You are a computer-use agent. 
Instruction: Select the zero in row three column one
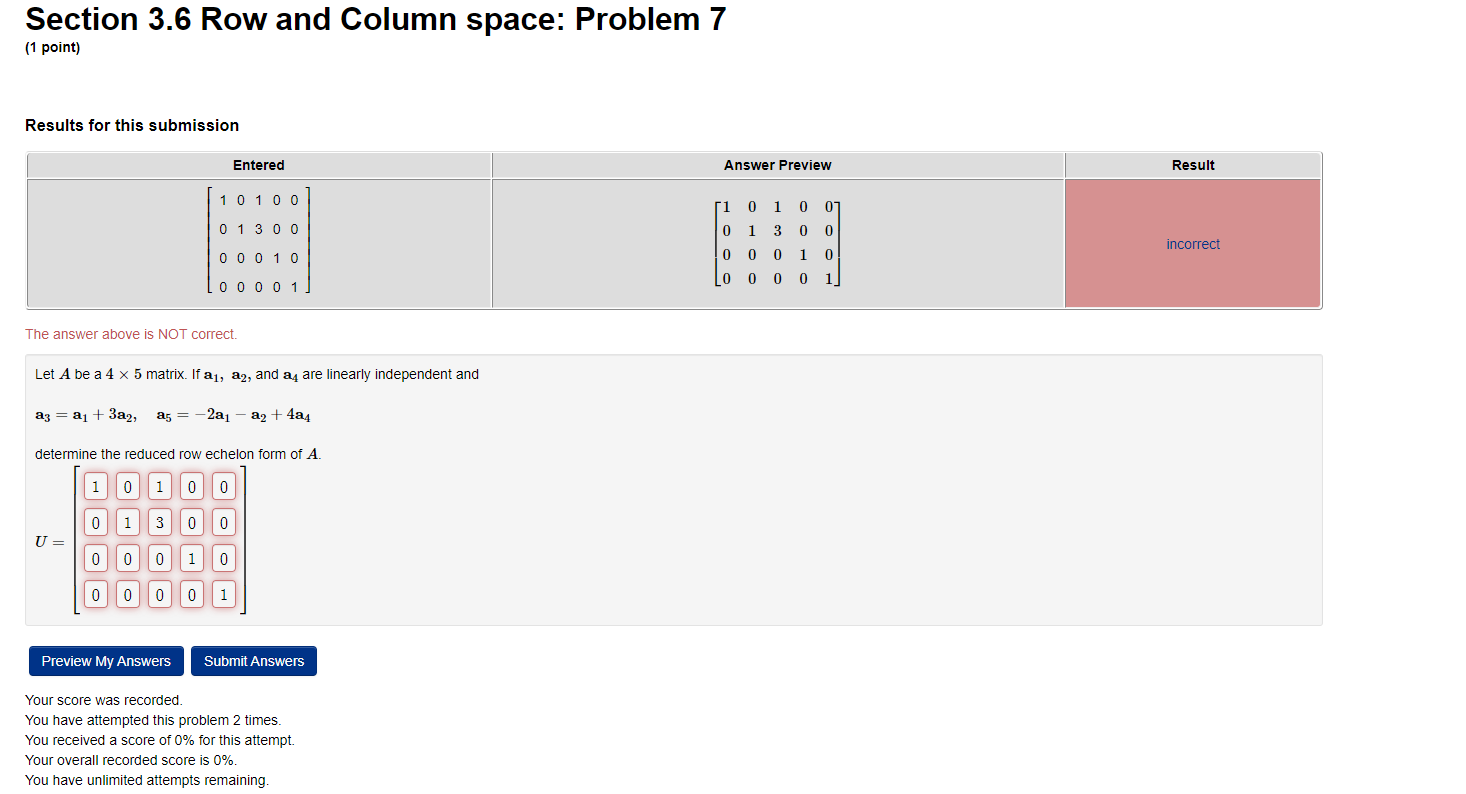pyautogui.click(x=95, y=558)
